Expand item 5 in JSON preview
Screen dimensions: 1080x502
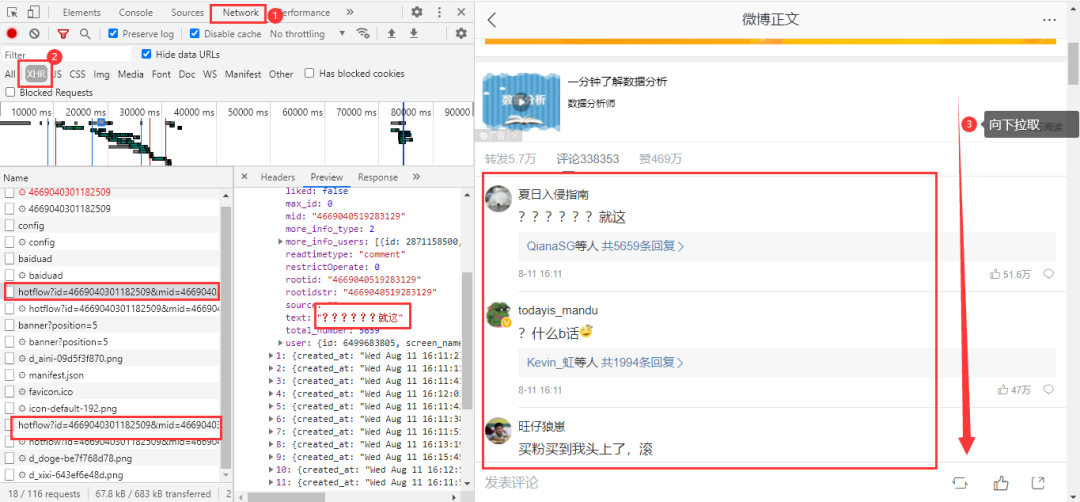point(271,406)
